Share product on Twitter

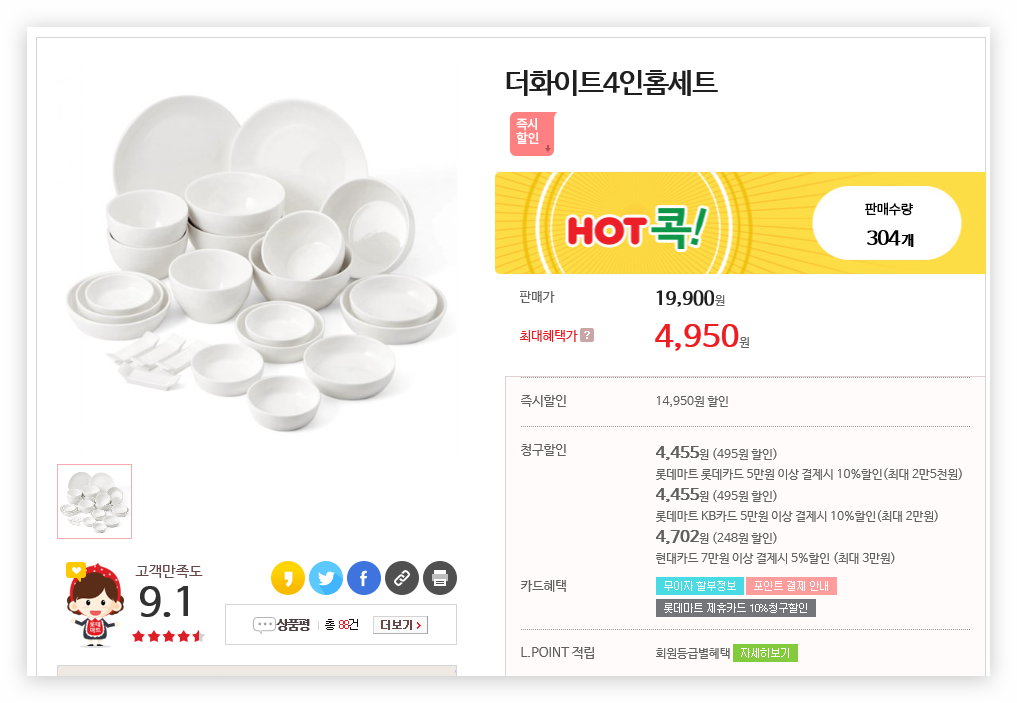pyautogui.click(x=326, y=578)
